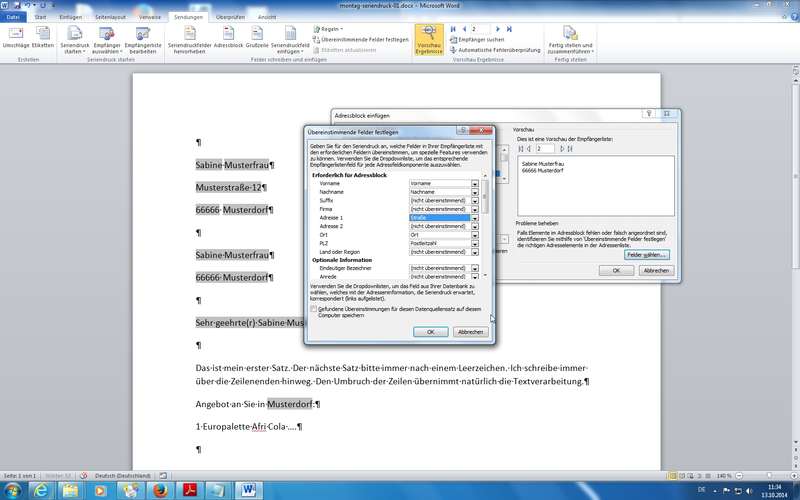Enable saving found matches on this computer
Viewport: 800px width, 500px height.
313,309
